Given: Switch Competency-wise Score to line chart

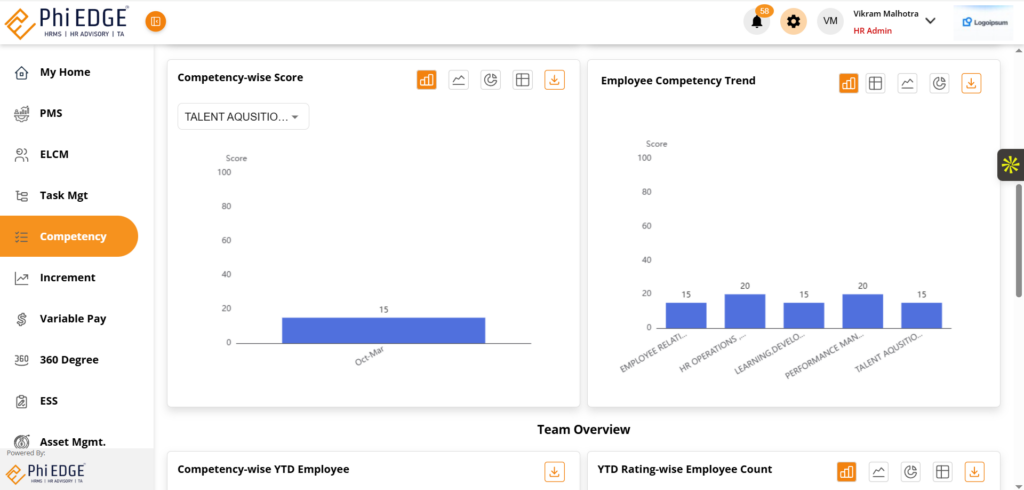Looking at the screenshot, I should coord(459,81).
